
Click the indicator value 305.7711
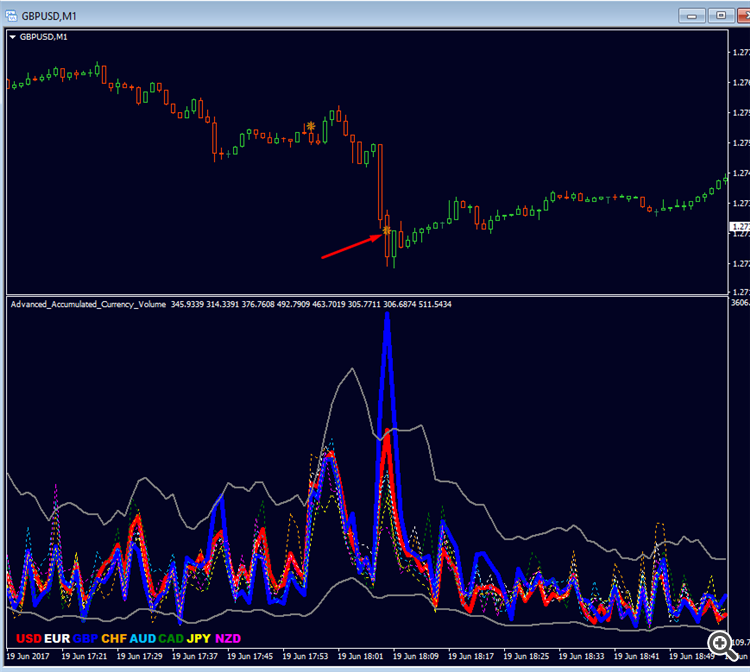(364, 304)
